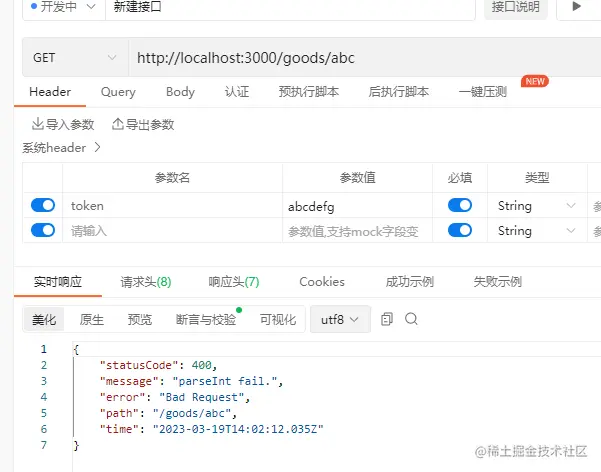Select the 请求头(8) tab
Image resolution: width=601 pixels, height=472 pixels.
point(146,282)
